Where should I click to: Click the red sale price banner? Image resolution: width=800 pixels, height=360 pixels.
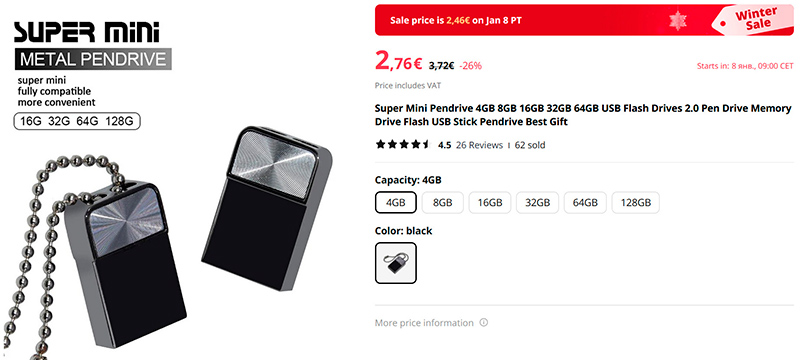coord(584,20)
